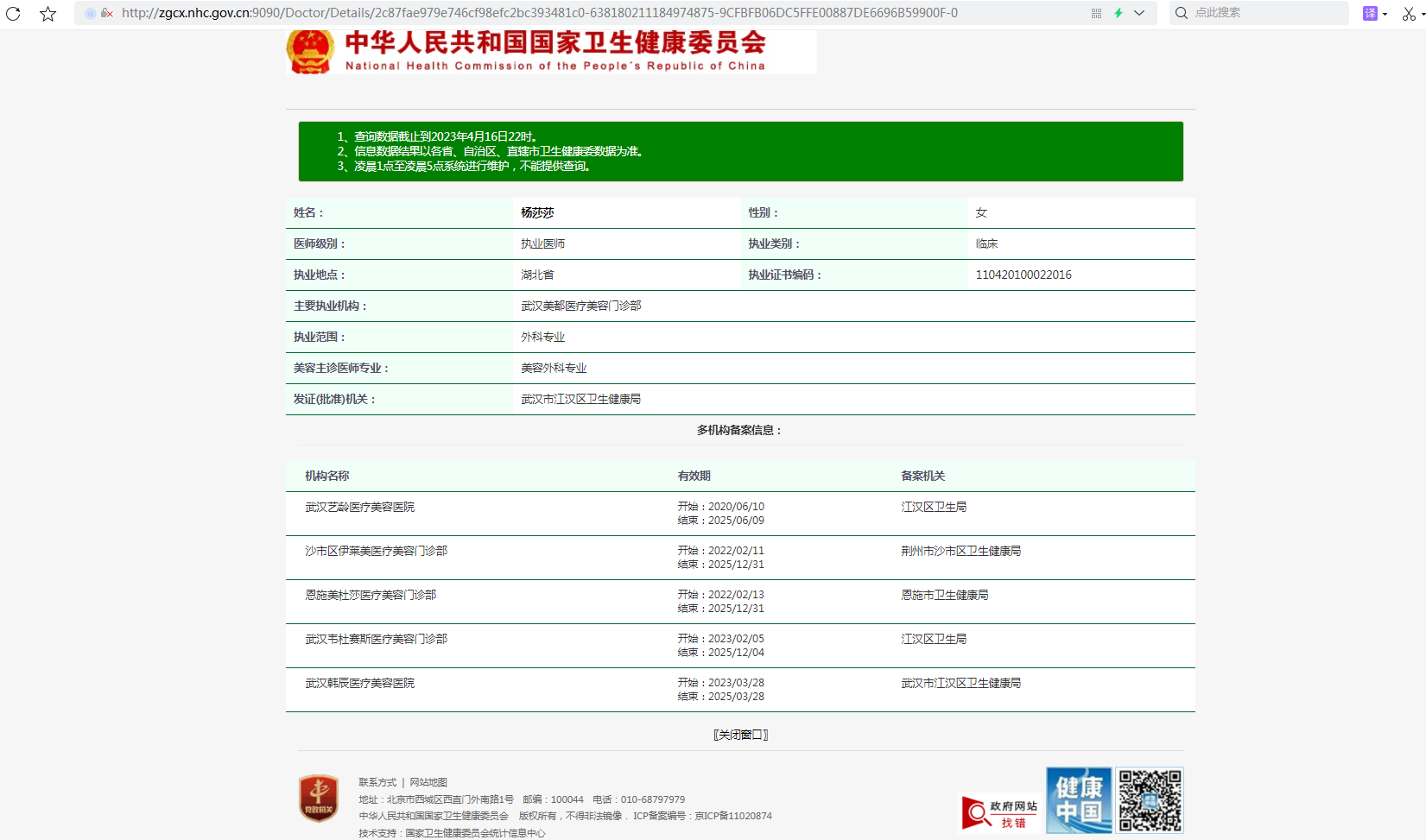Expand the address bar dropdown arrow
1426x840 pixels.
coord(1139,13)
